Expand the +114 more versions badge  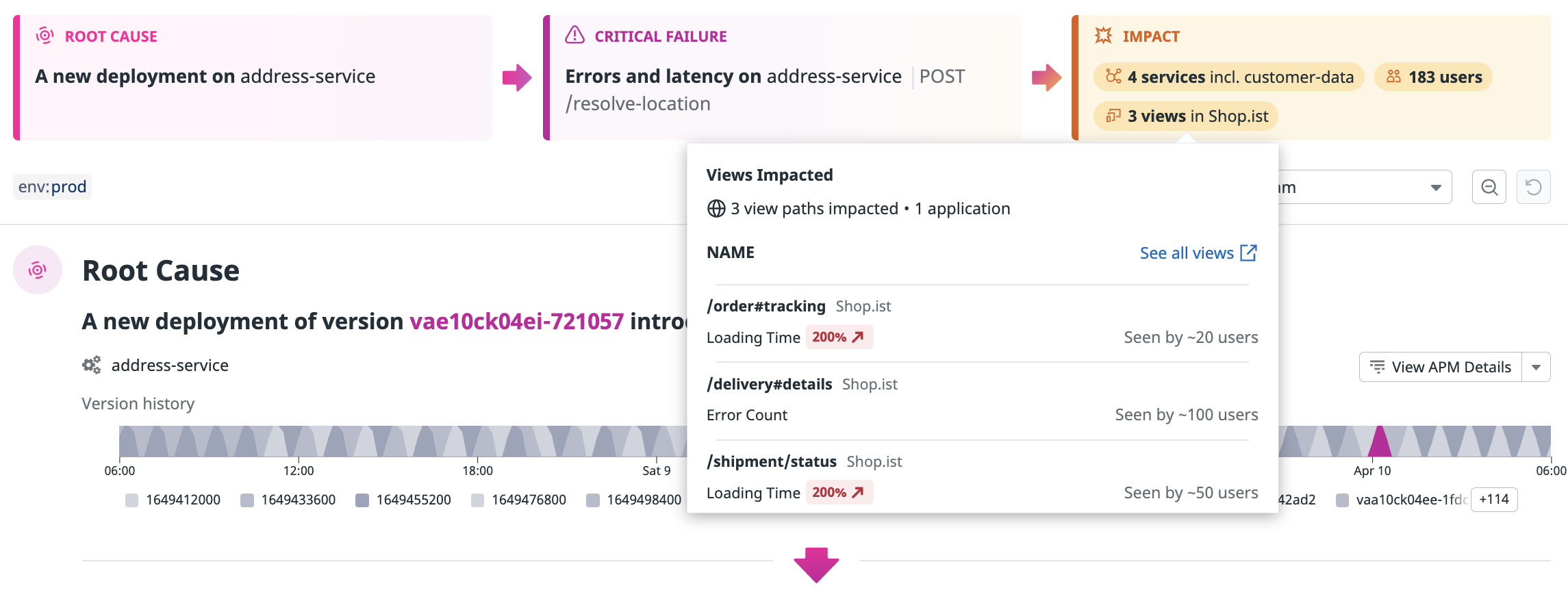1494,499
